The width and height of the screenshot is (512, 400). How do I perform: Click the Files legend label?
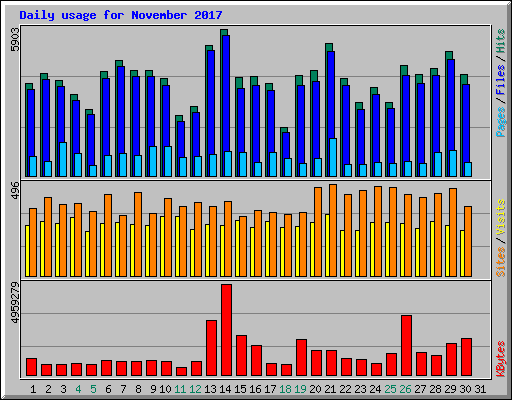pos(501,79)
